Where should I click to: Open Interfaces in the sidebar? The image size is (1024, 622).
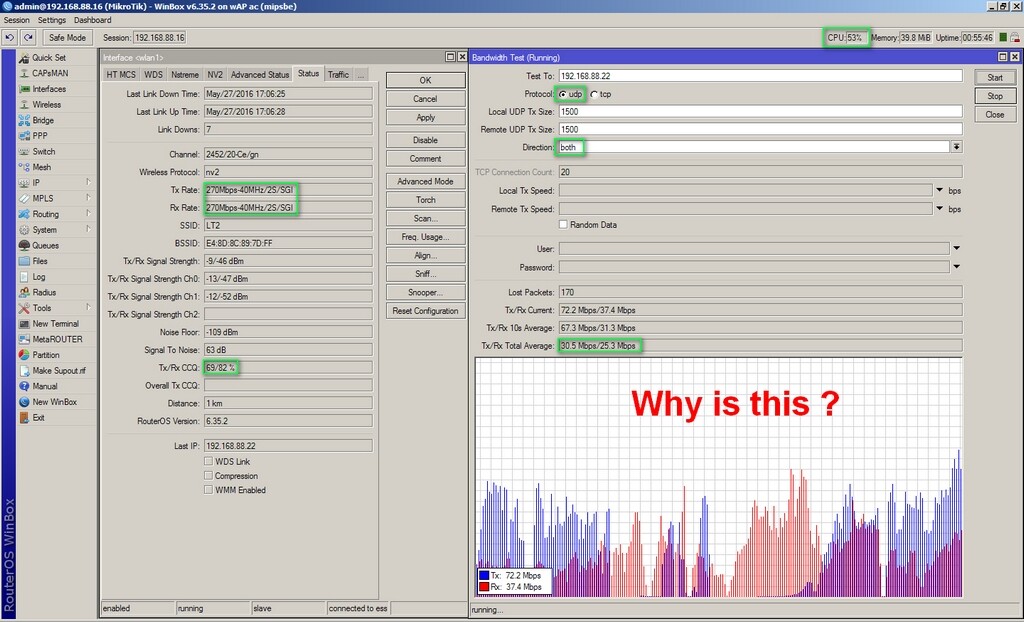pyautogui.click(x=49, y=89)
